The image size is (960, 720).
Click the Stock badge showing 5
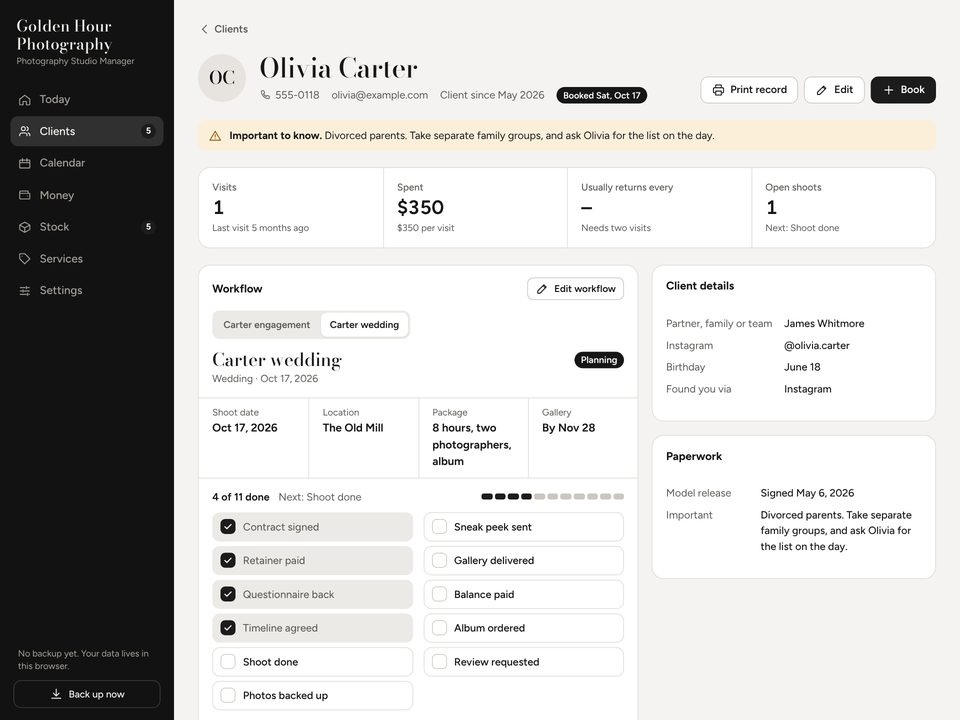[148, 227]
